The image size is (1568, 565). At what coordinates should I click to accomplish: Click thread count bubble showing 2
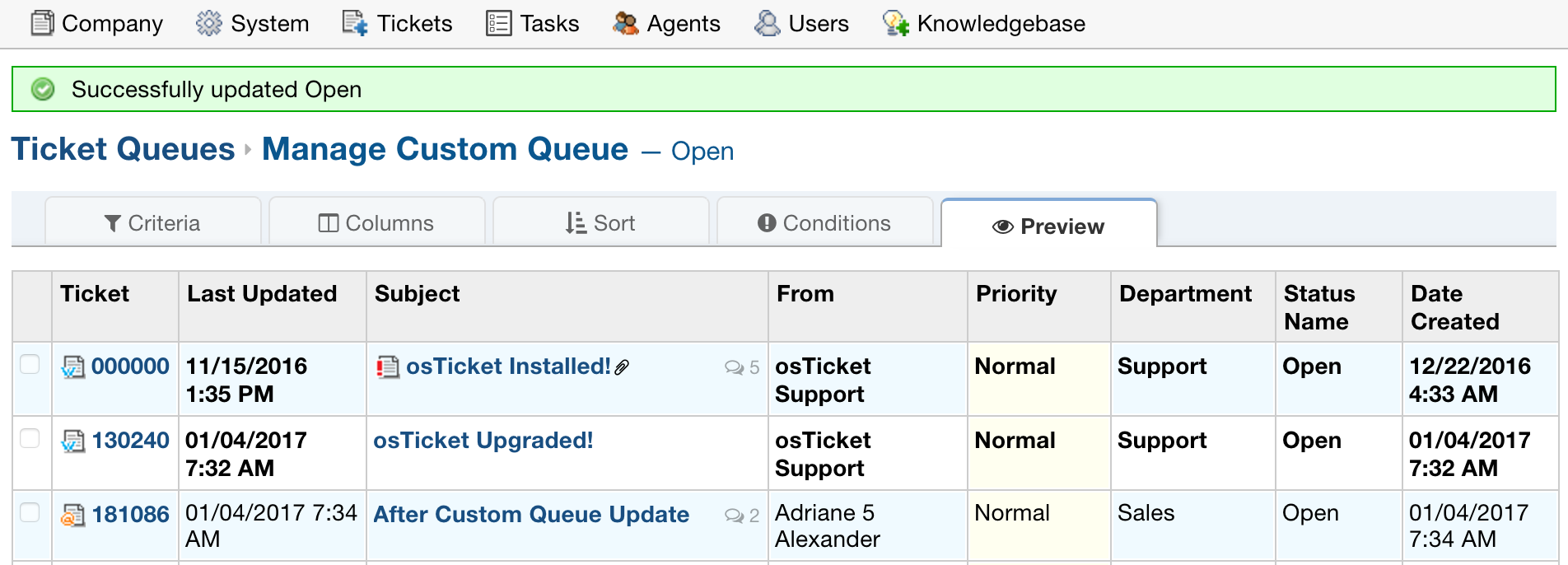point(741,516)
